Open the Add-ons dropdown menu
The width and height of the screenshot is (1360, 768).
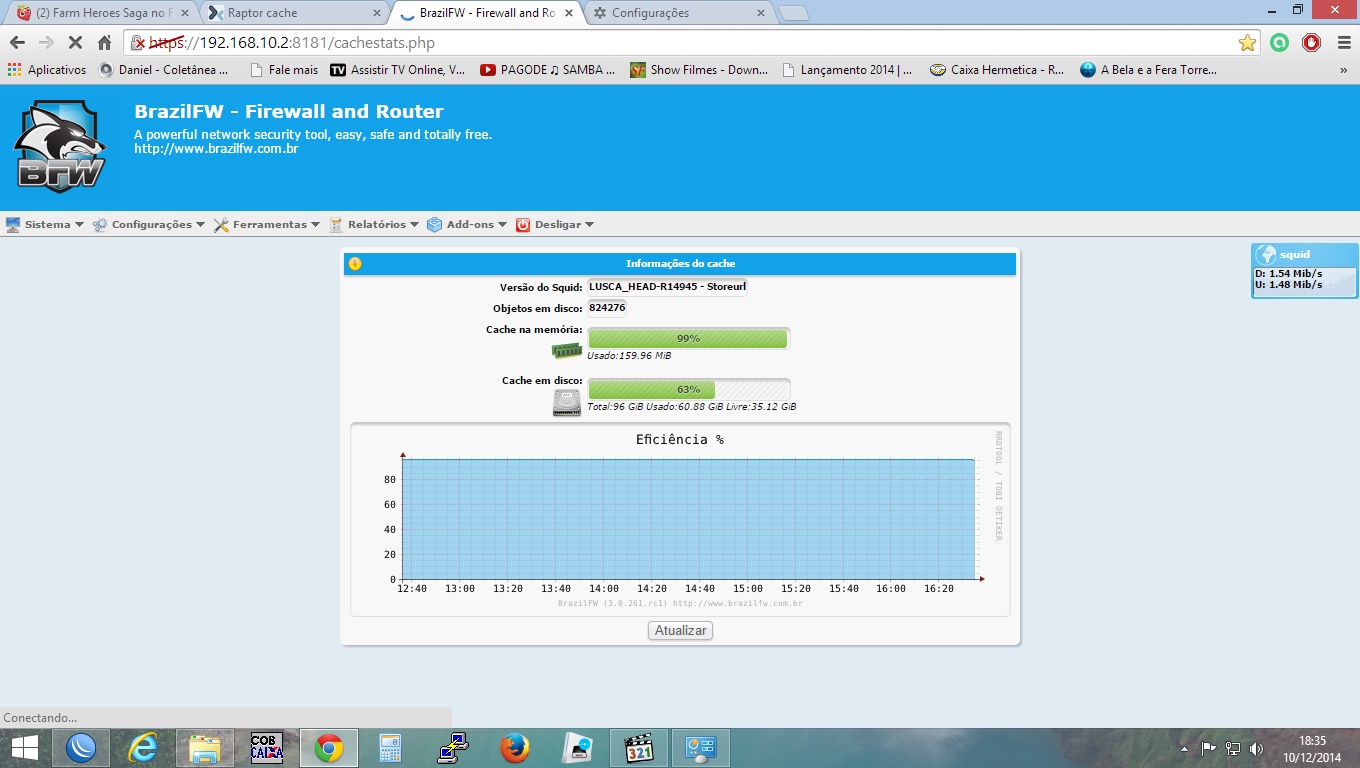pyautogui.click(x=467, y=225)
